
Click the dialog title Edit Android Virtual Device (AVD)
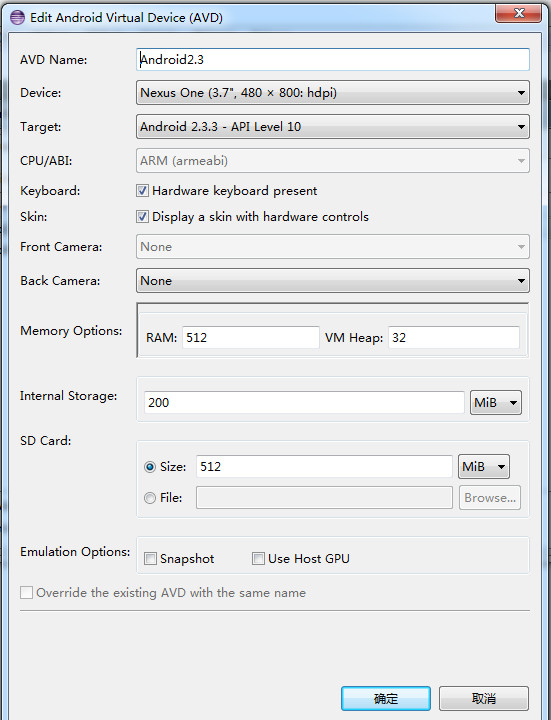[x=126, y=17]
